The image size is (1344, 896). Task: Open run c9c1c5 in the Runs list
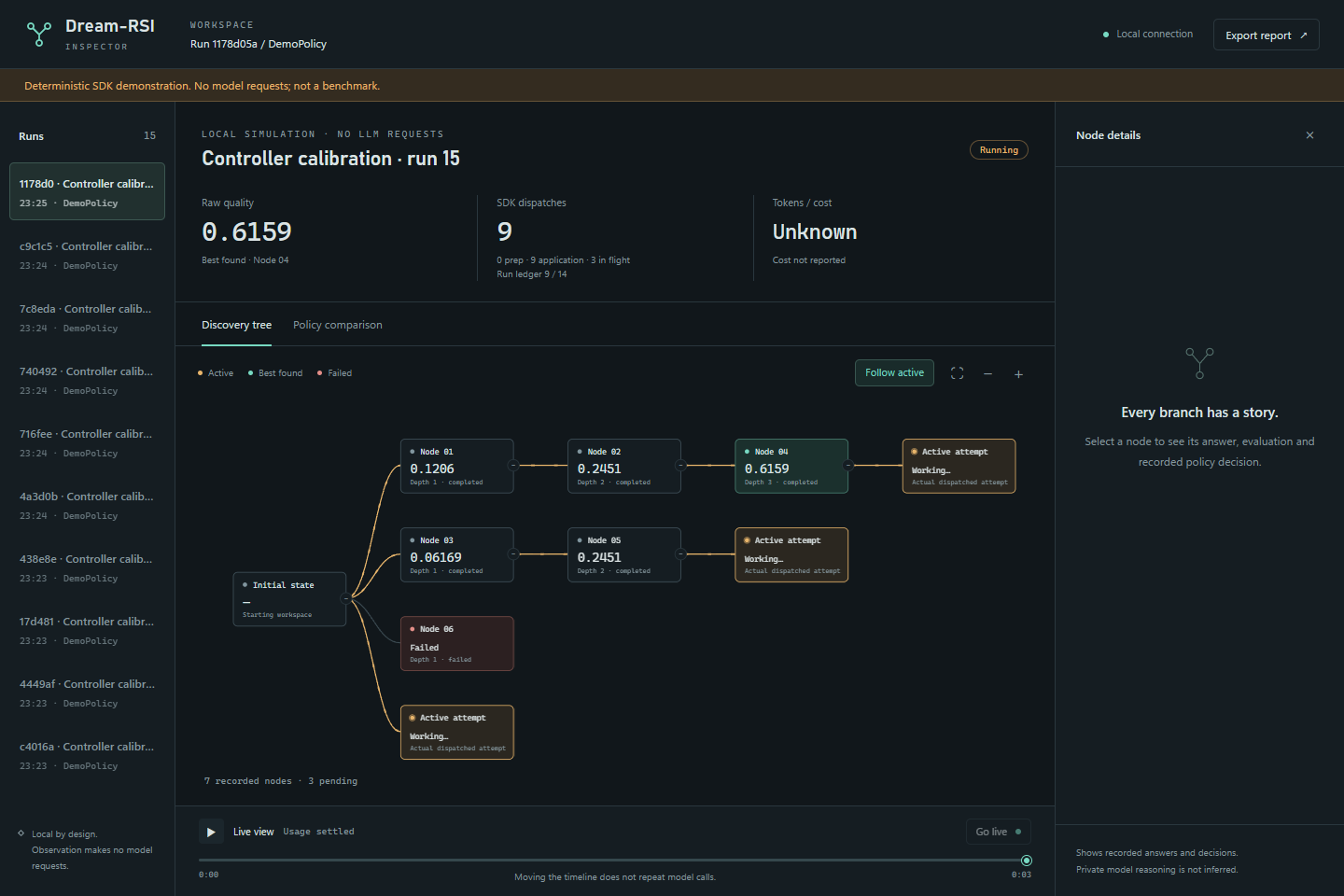tap(87, 255)
